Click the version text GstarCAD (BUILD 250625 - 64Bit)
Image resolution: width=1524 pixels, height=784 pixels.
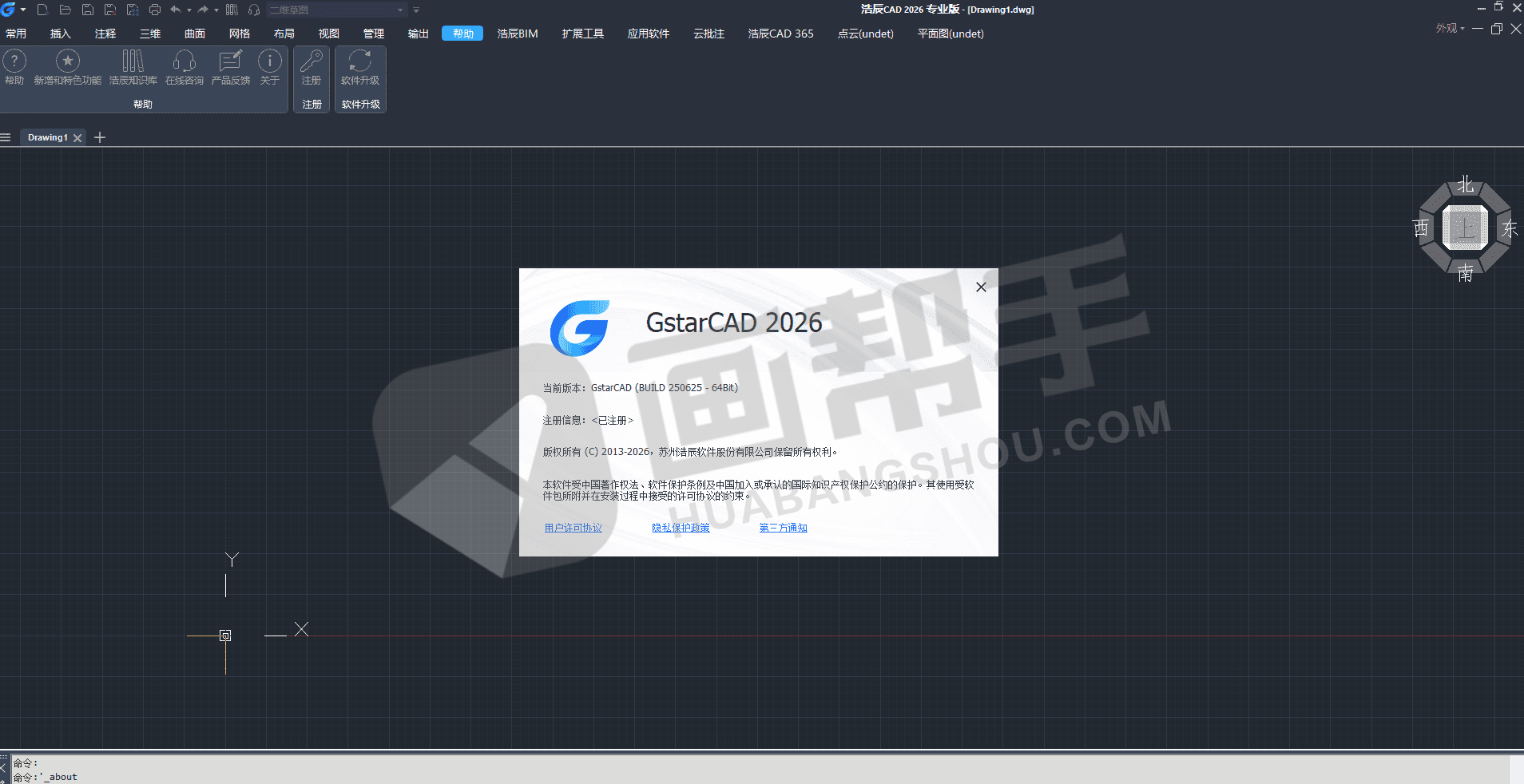pos(665,388)
